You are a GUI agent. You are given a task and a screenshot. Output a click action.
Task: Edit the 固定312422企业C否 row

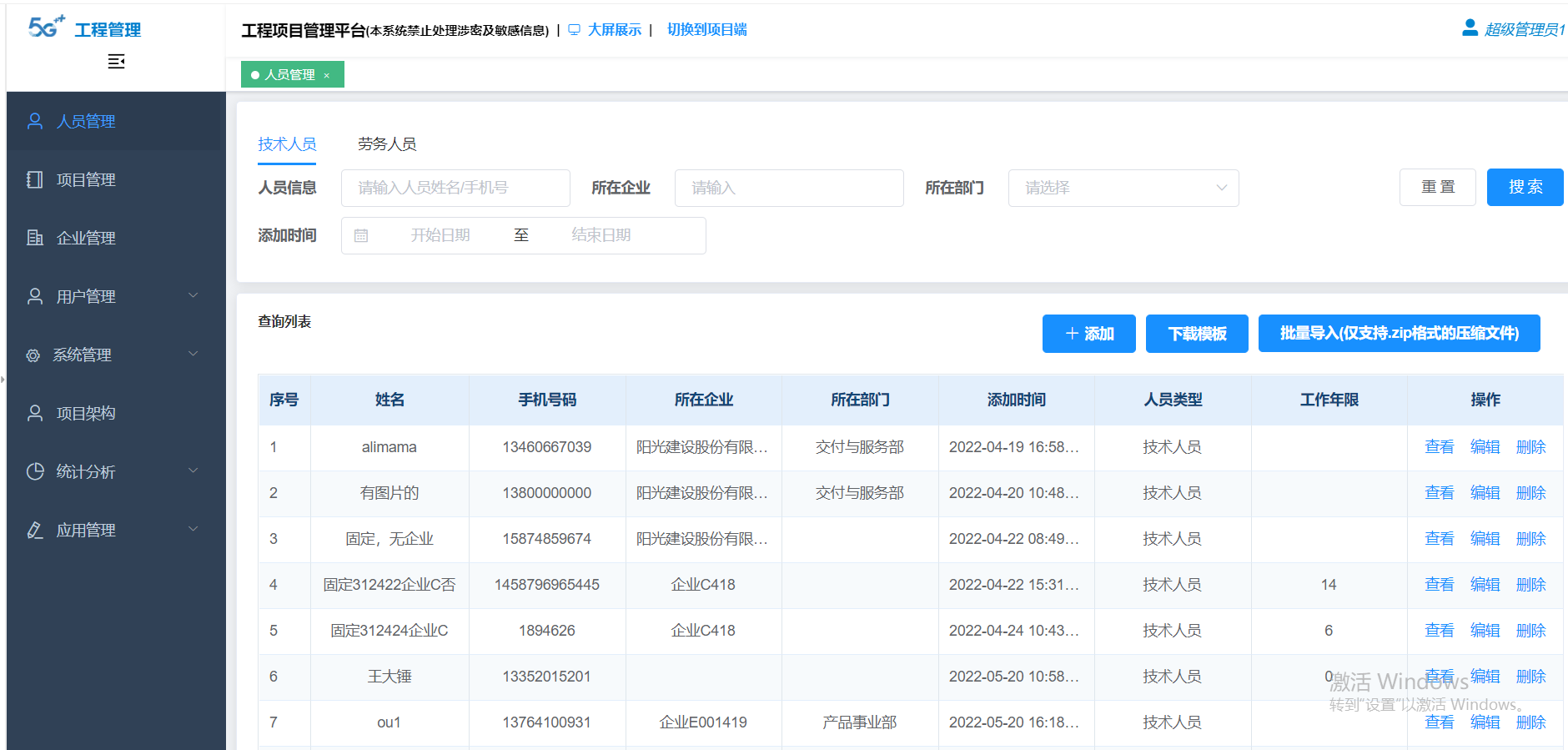[x=1485, y=585]
